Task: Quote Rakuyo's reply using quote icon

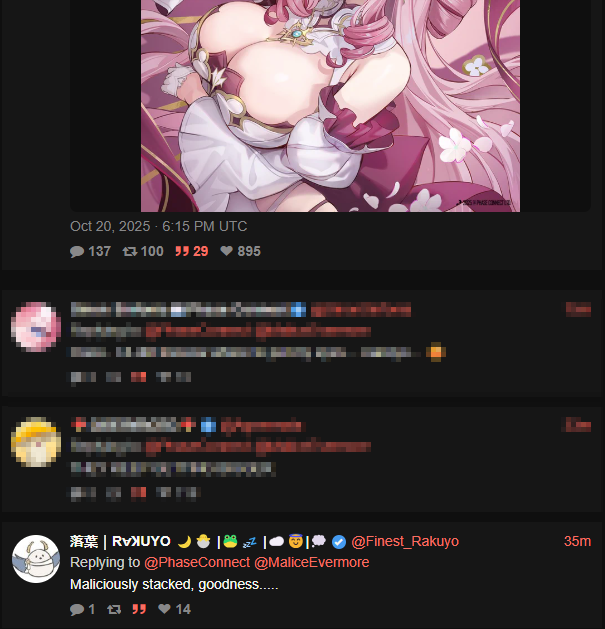Action: point(139,609)
